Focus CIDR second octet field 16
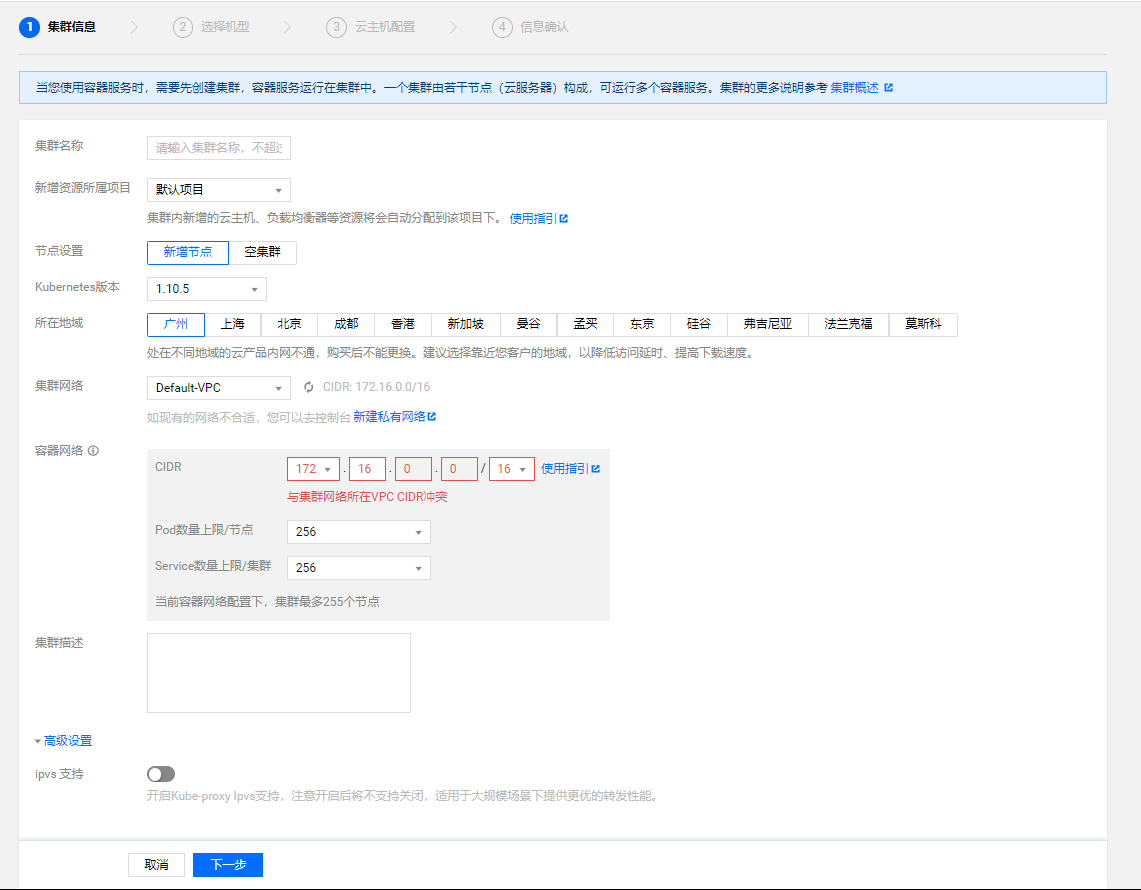Screen dimensions: 1141x890 click(x=367, y=469)
